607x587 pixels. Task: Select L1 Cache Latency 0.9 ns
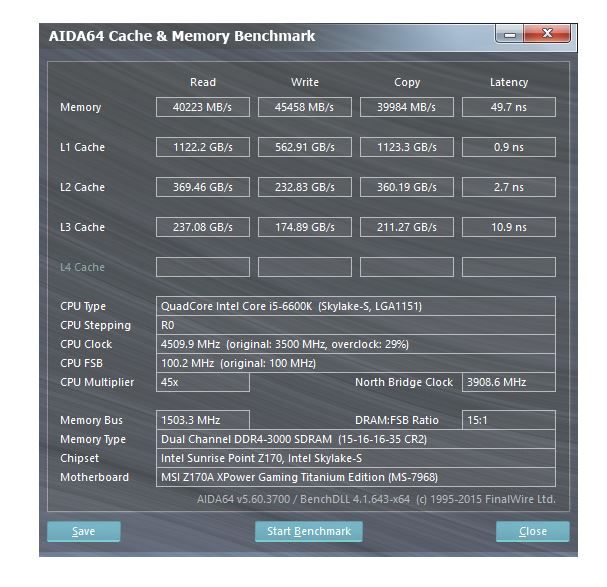(x=509, y=147)
